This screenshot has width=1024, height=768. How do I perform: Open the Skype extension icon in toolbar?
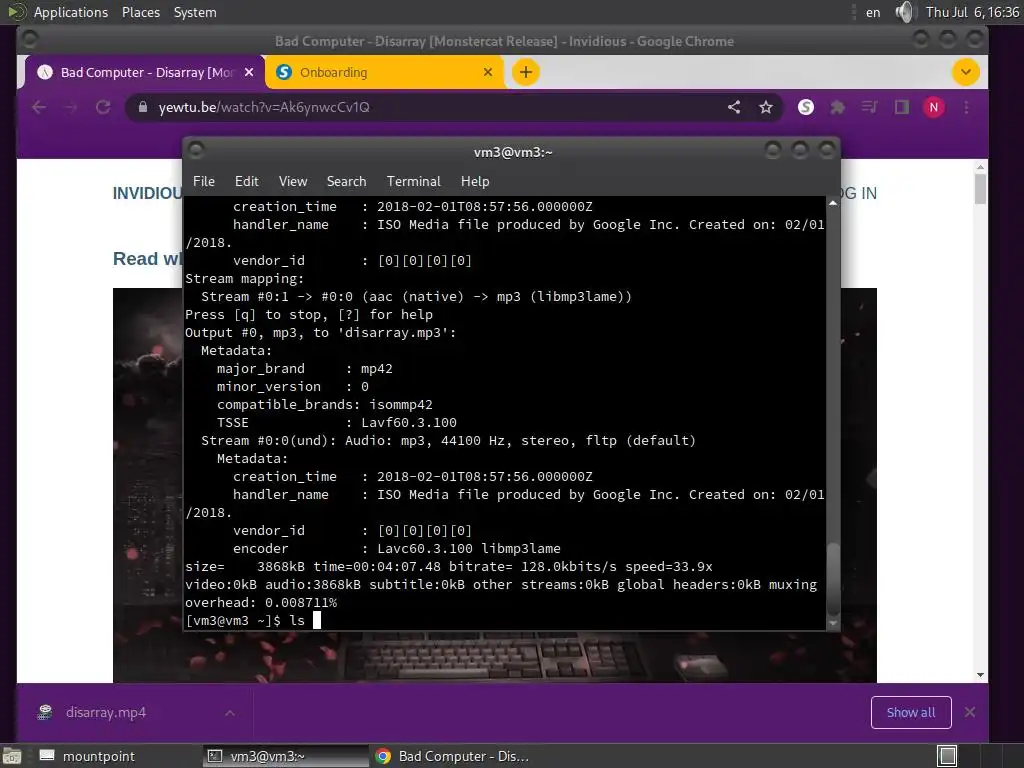806,107
